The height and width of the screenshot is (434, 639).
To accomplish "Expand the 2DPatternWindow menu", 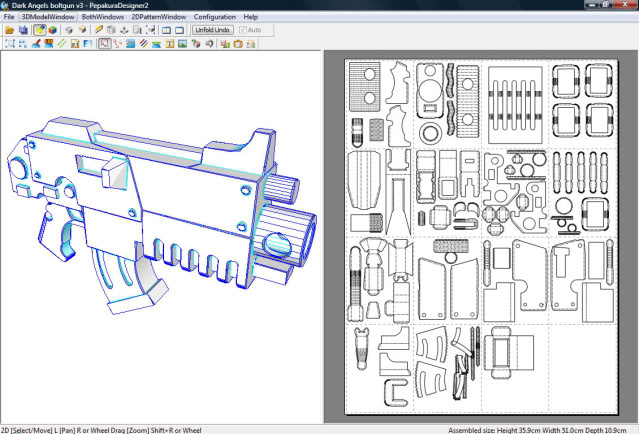I will click(x=159, y=17).
